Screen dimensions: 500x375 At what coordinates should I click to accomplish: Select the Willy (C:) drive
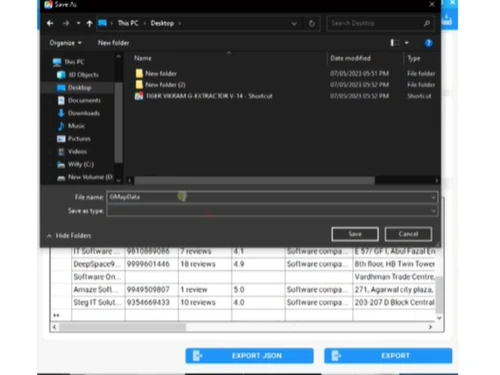point(76,164)
